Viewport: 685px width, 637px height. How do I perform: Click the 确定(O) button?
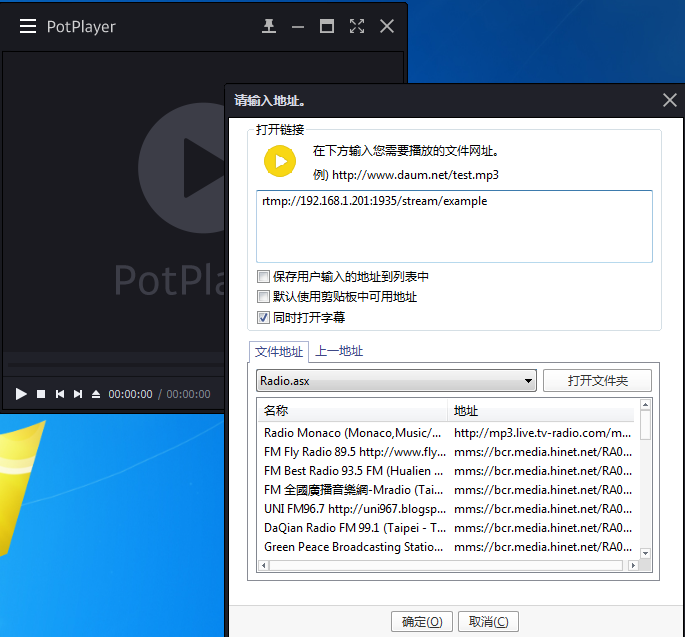click(422, 621)
